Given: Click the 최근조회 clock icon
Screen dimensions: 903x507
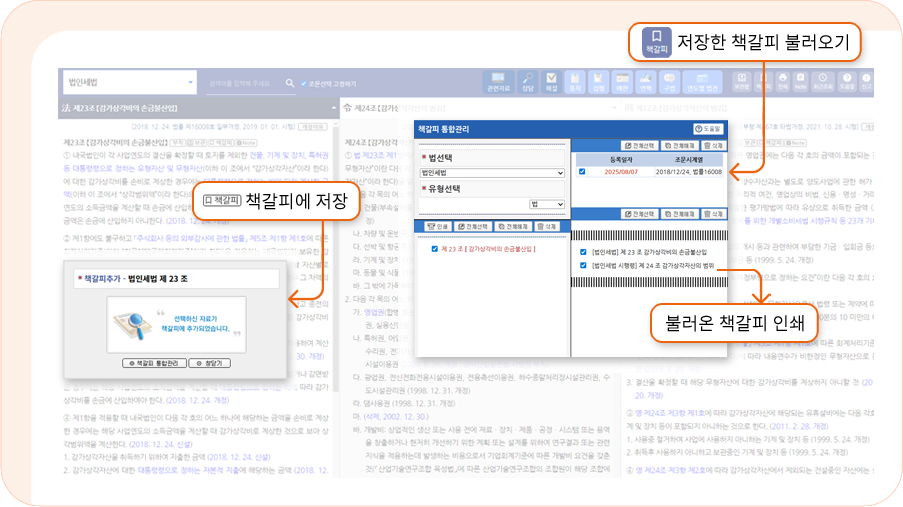Looking at the screenshot, I should [824, 82].
